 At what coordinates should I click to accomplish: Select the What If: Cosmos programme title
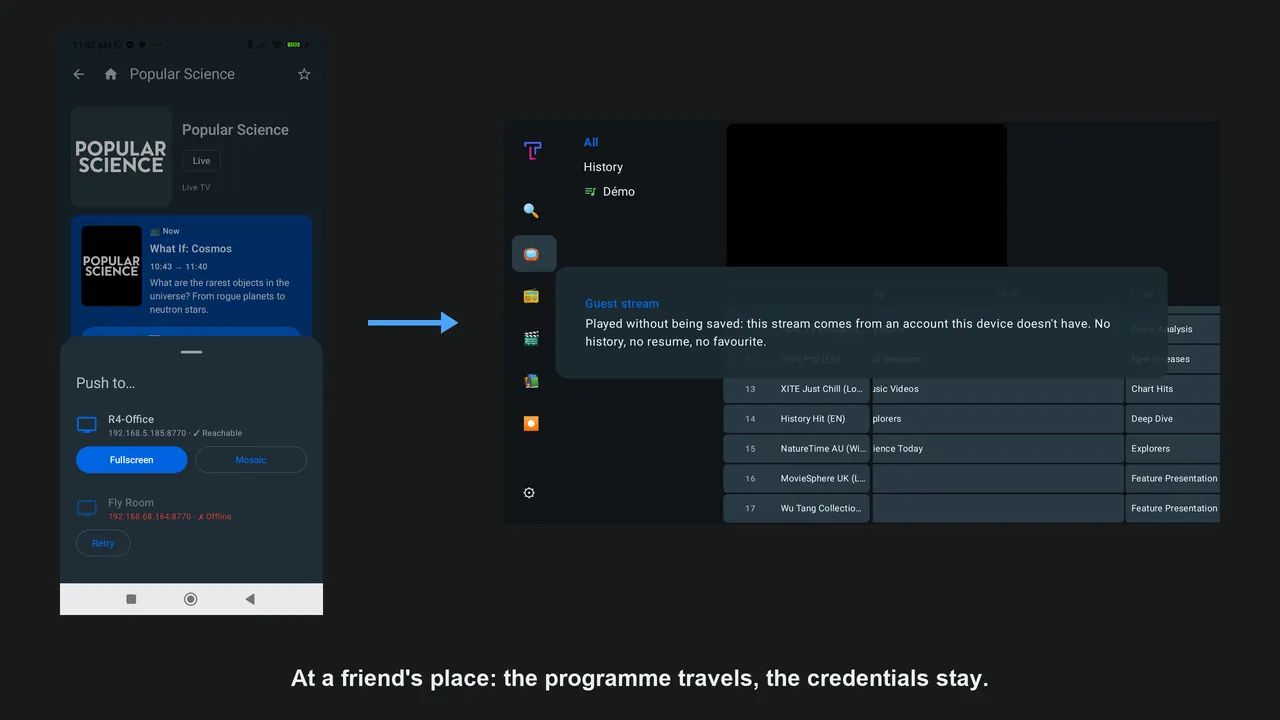191,248
